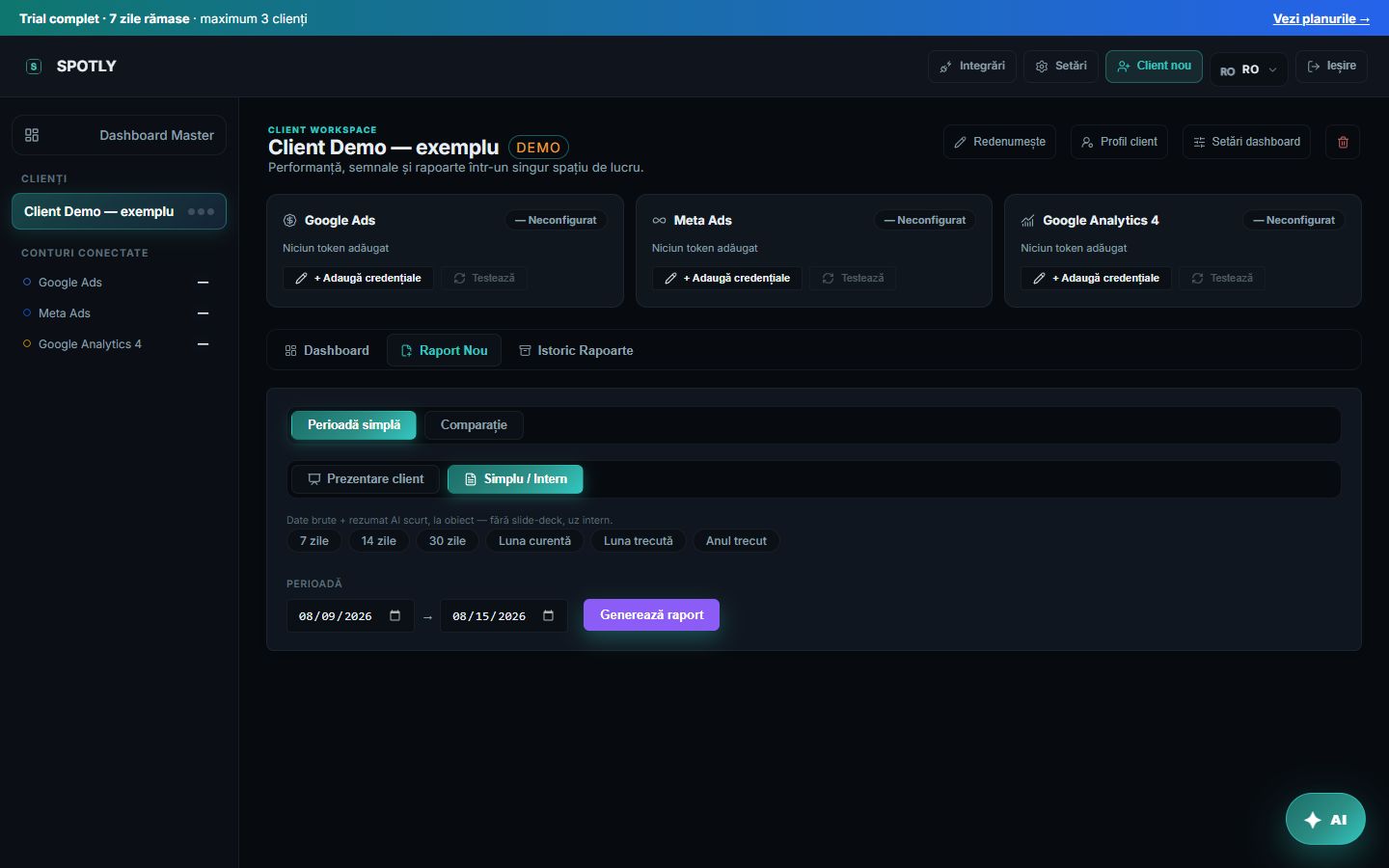Screen dimensions: 1389x868
Task: Click Testează on the Google Analytics 4 card
Action: (1222, 278)
